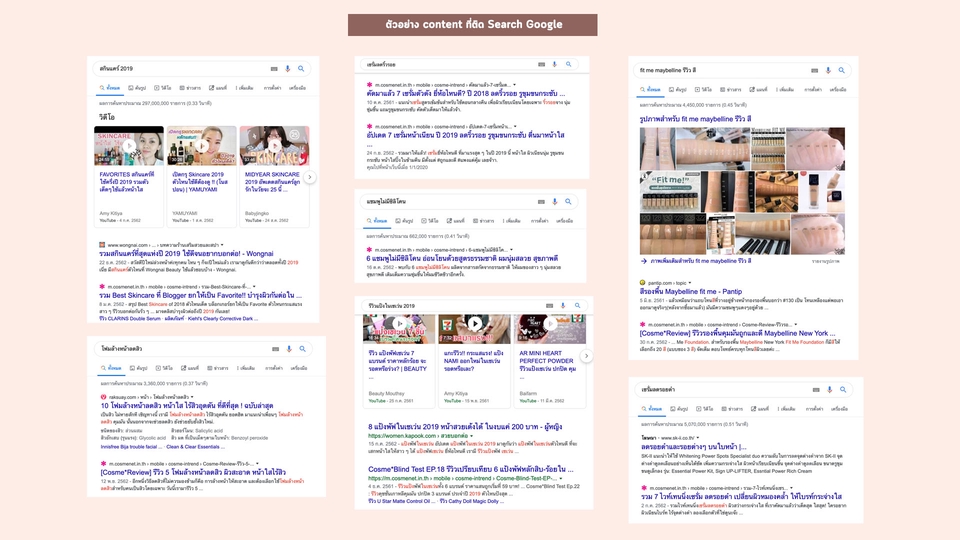960x540 pixels.
Task: Click the search icon in the 'รีวิวแป้งในเซเว่น 2019' search bar
Action: pos(577,306)
